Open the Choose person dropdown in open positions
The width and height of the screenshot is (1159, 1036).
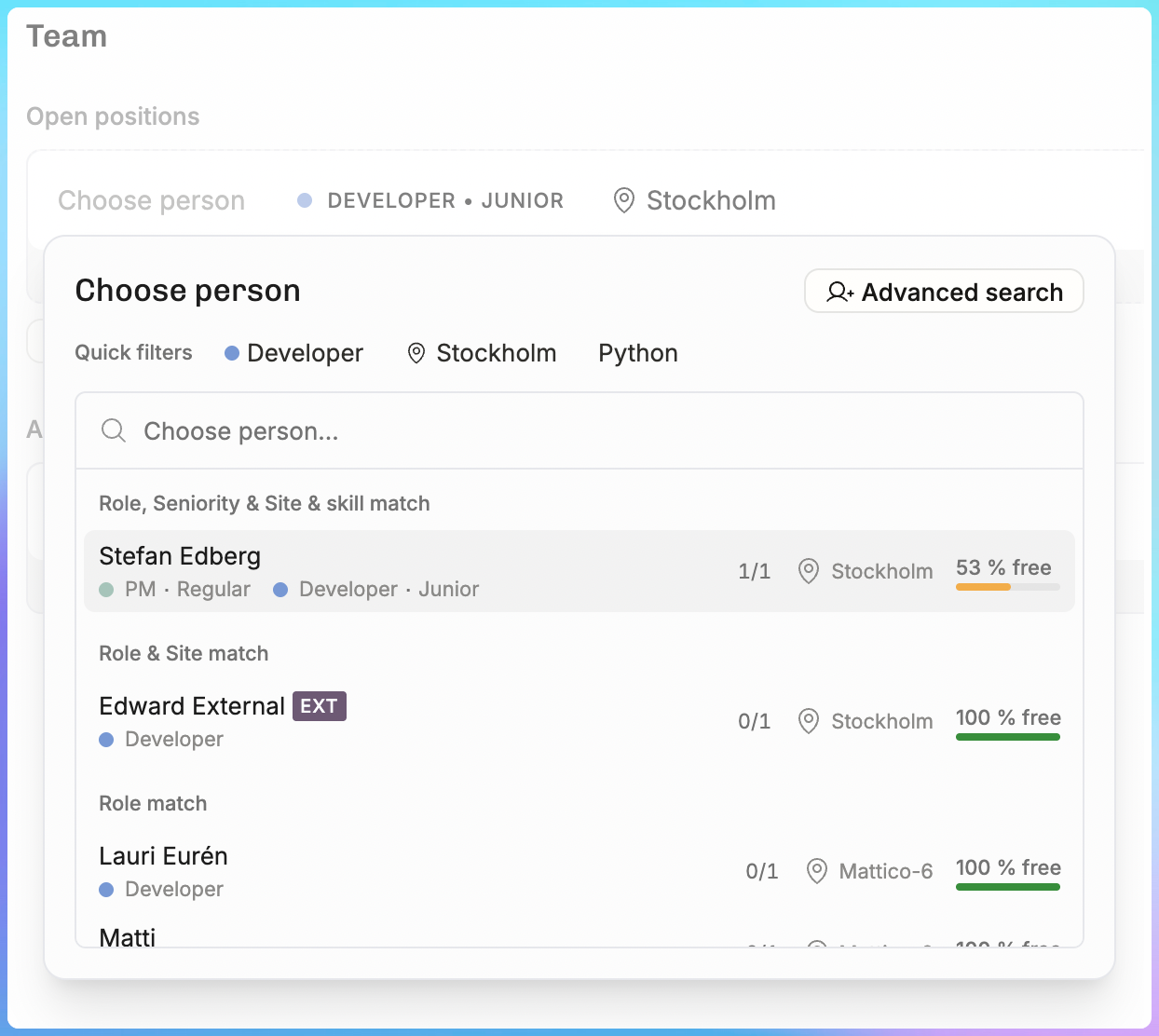click(152, 200)
